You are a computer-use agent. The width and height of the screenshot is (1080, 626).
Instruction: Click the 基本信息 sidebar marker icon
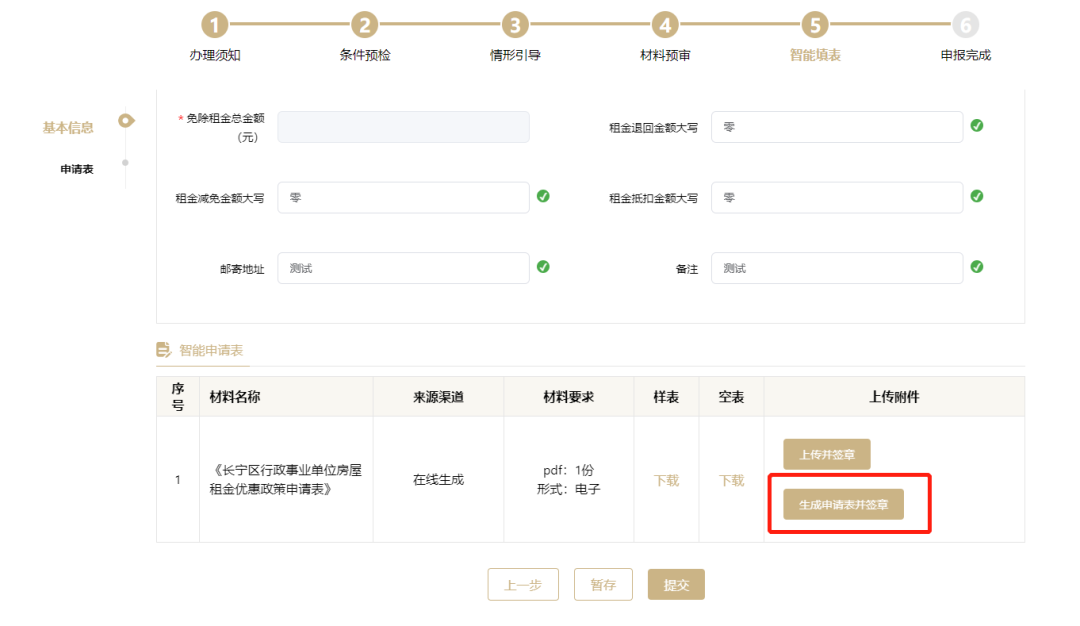pyautogui.click(x=126, y=121)
